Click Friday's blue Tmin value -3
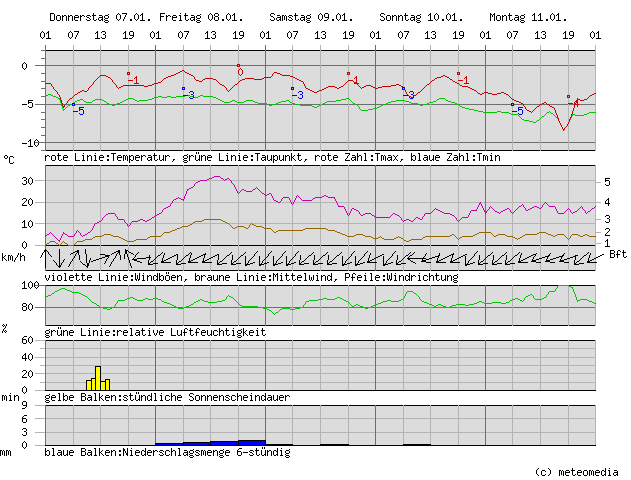Screen dimensions: 631x480 (x=189, y=95)
